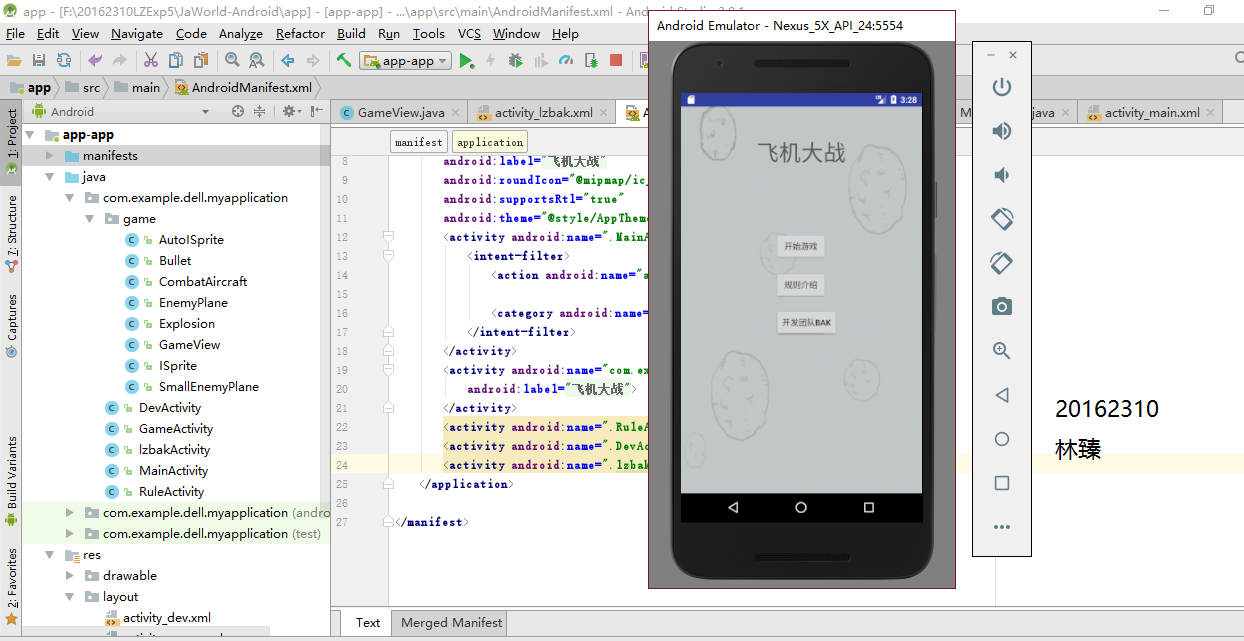Collapse the res folder arrow

49,555
